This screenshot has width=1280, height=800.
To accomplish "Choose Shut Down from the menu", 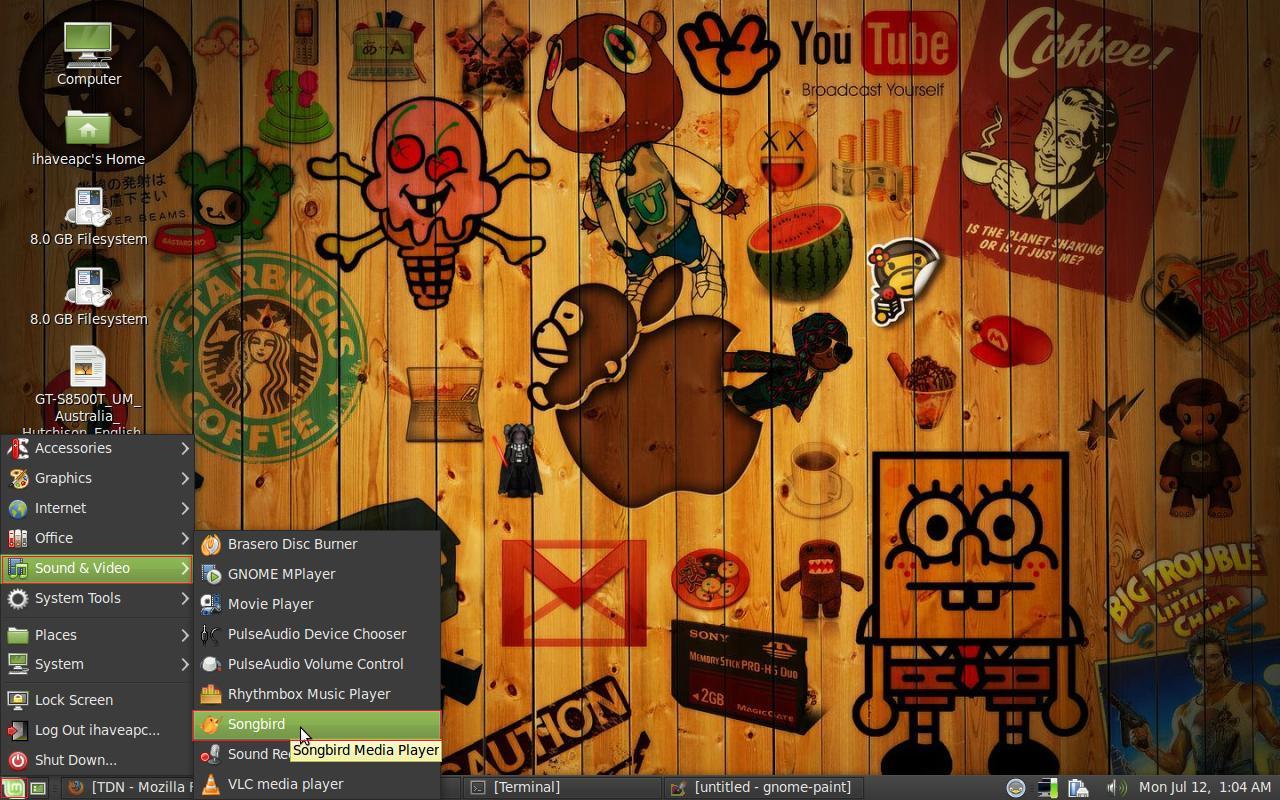I will click(x=97, y=760).
